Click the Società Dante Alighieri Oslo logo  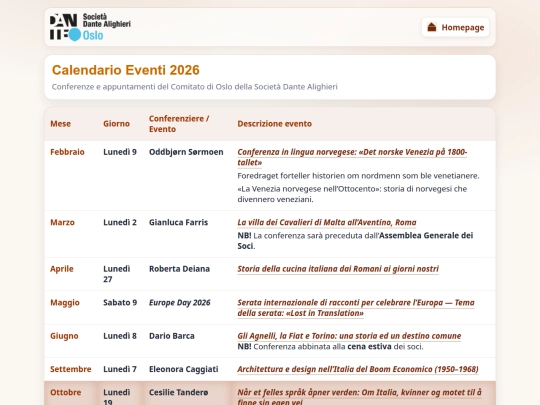(x=90, y=27)
